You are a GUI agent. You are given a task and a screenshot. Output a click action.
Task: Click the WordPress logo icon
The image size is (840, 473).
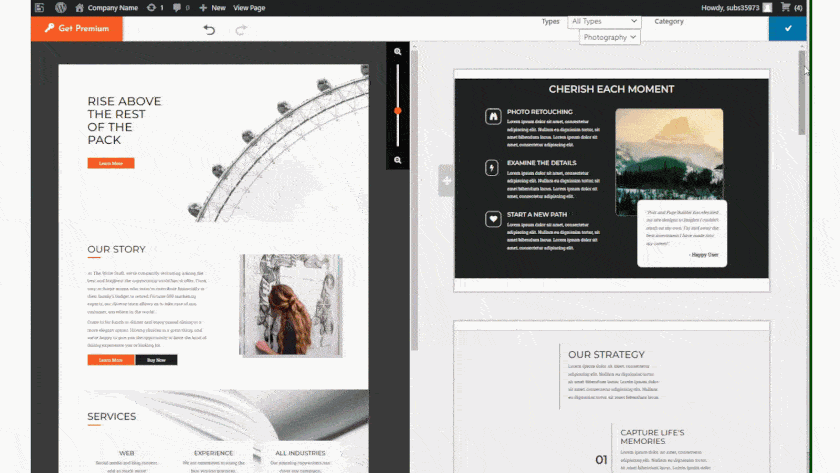[61, 7]
